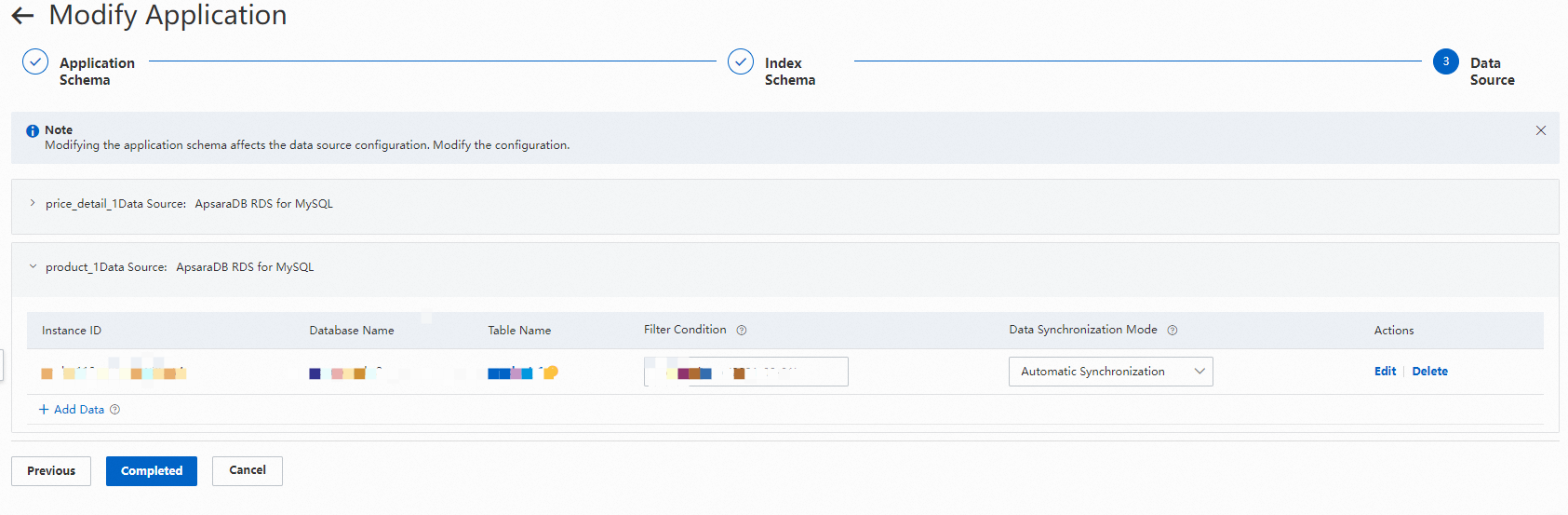Click the step 3 Data Source circle

pyautogui.click(x=1446, y=61)
